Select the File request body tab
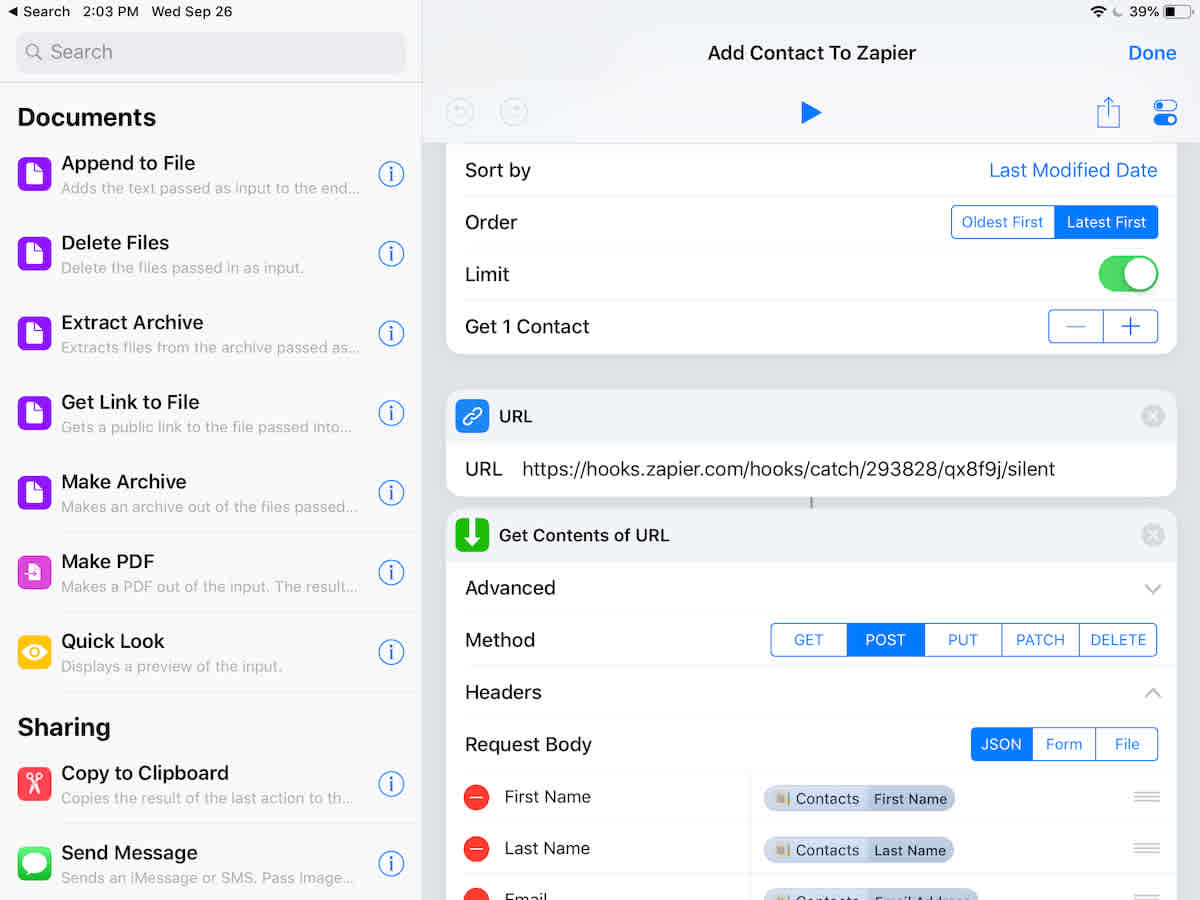This screenshot has height=900, width=1200. (1126, 744)
